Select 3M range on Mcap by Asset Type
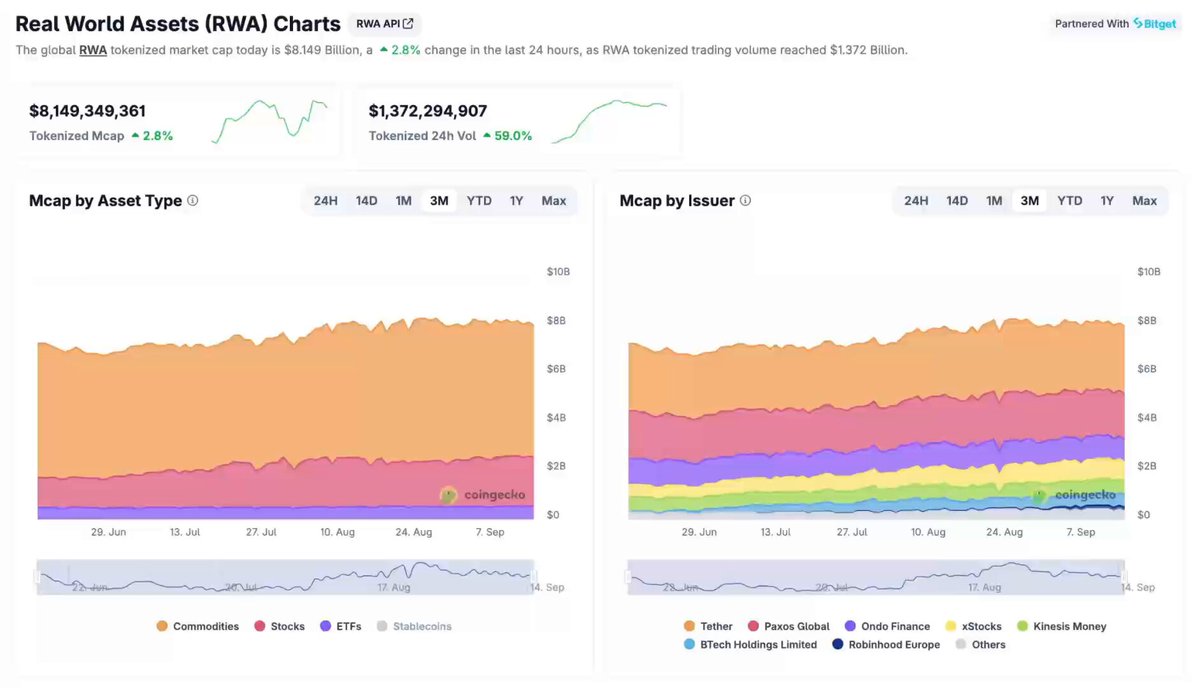 pyautogui.click(x=439, y=201)
